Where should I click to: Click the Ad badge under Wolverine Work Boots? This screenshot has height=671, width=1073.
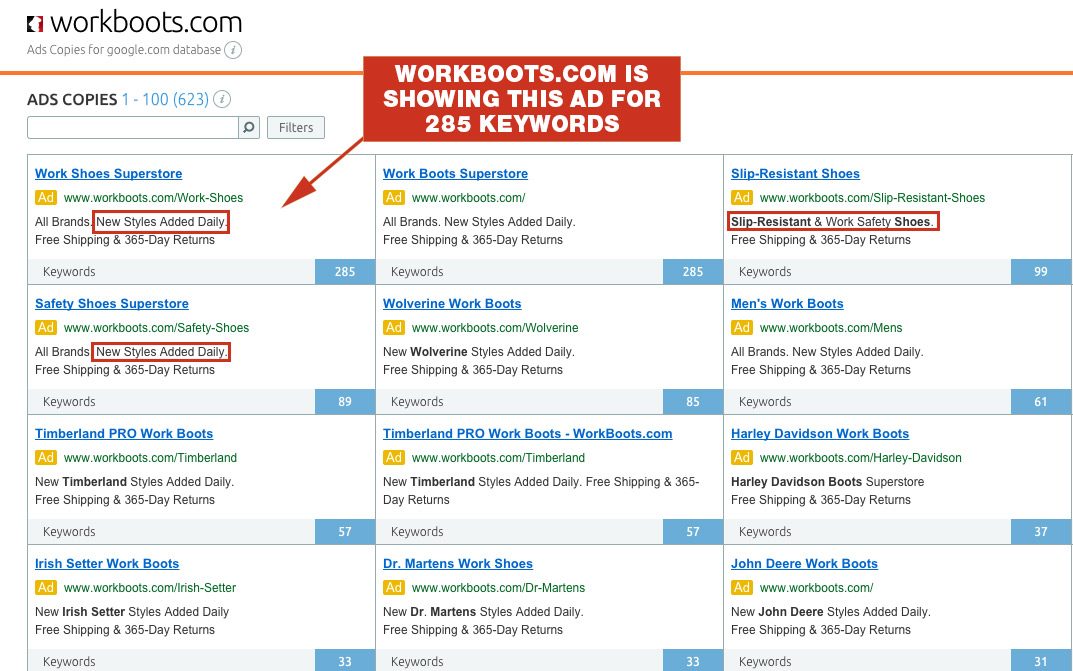[x=394, y=328]
